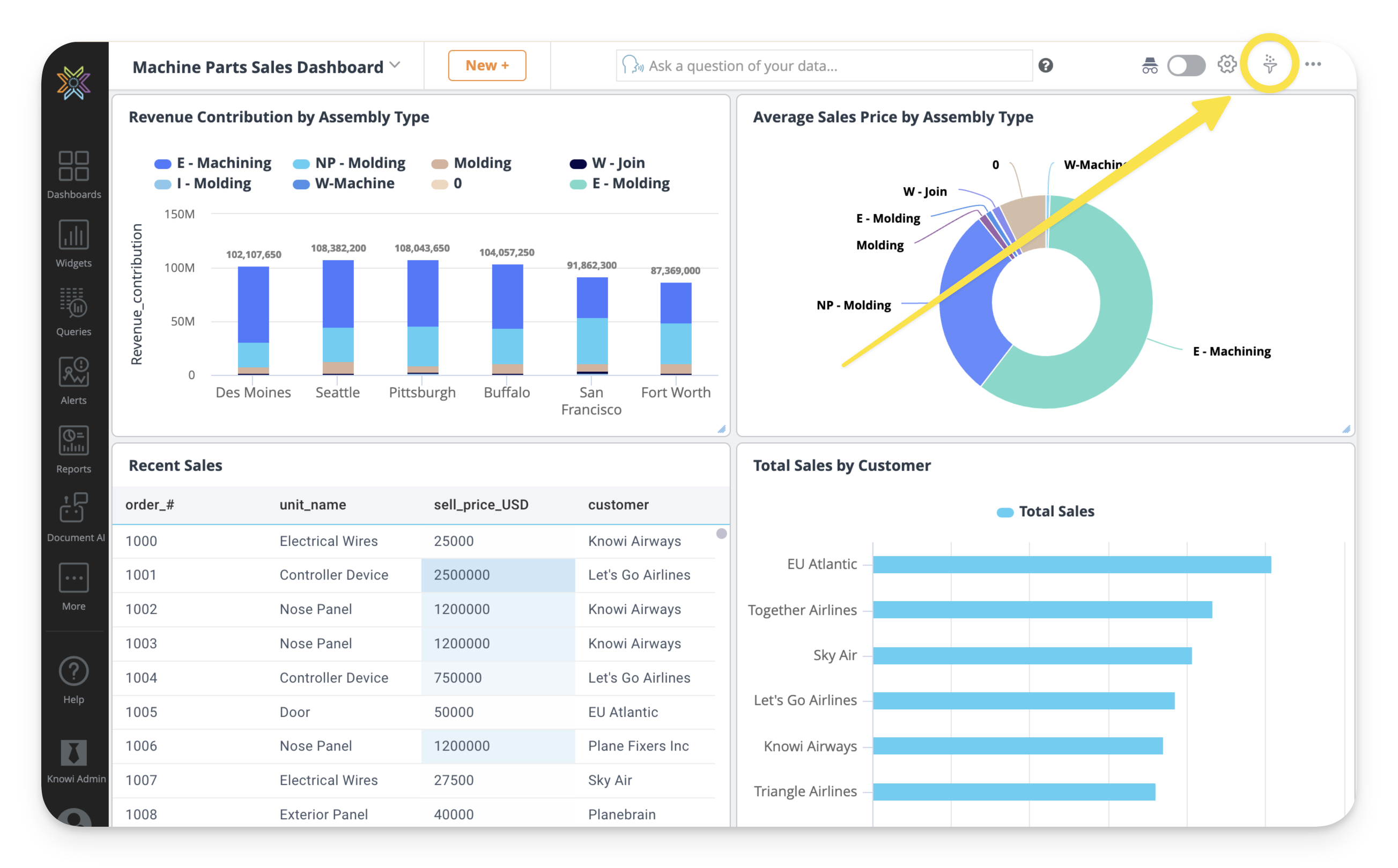This screenshot has width=1398, height=868.
Task: Click the New + button
Action: point(487,65)
